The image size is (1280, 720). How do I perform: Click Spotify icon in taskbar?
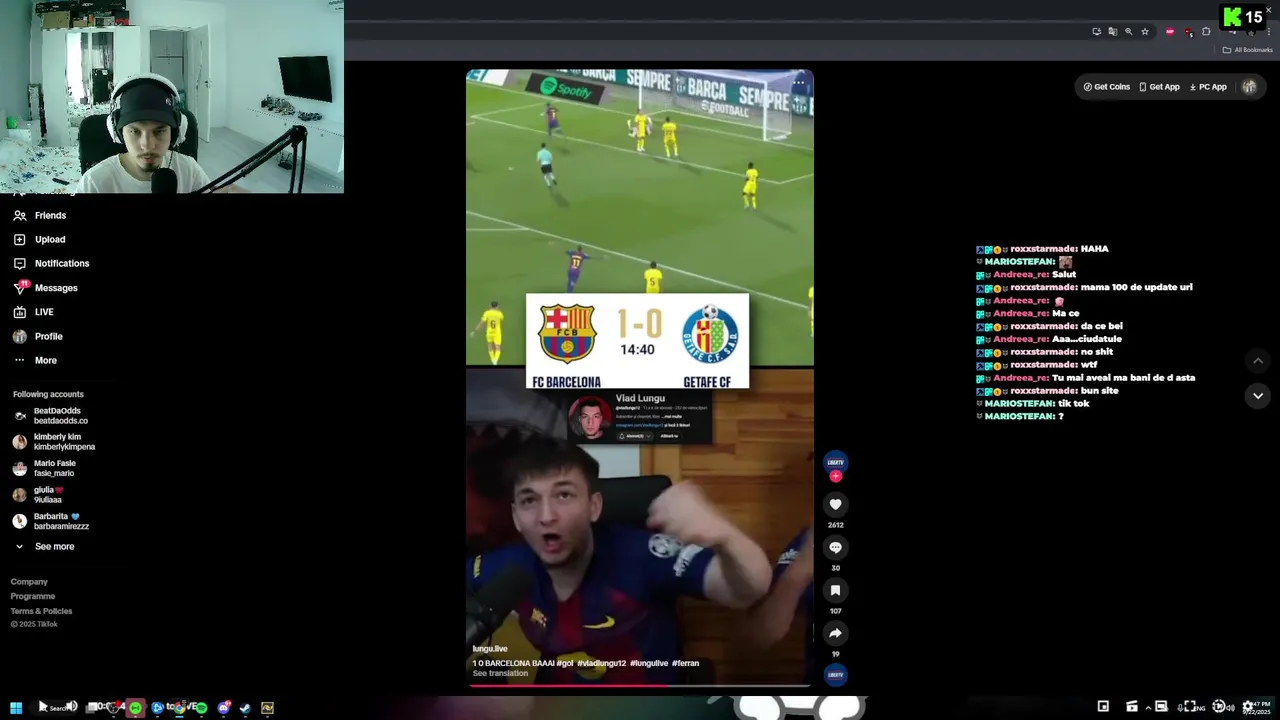point(201,708)
